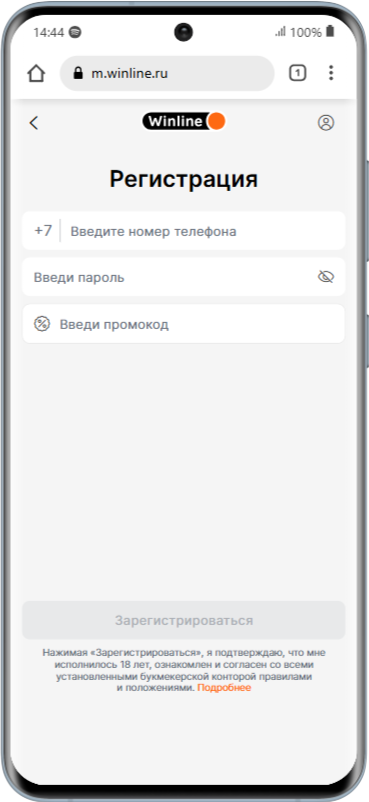Tap the +7 country code prefix

(43, 231)
